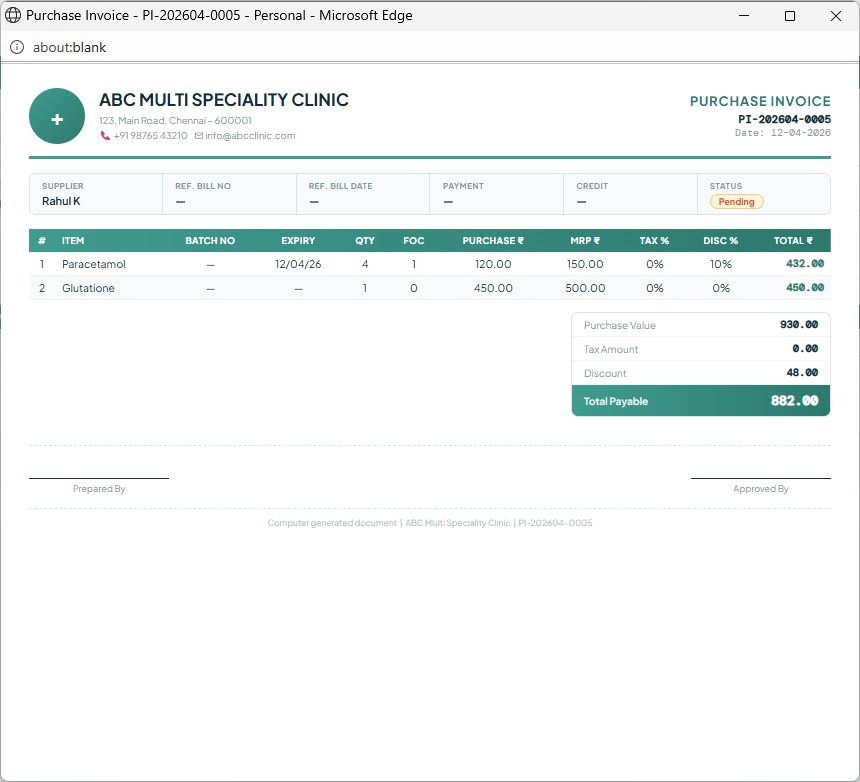This screenshot has width=860, height=782.
Task: Click the QTY column header
Action: pos(365,241)
